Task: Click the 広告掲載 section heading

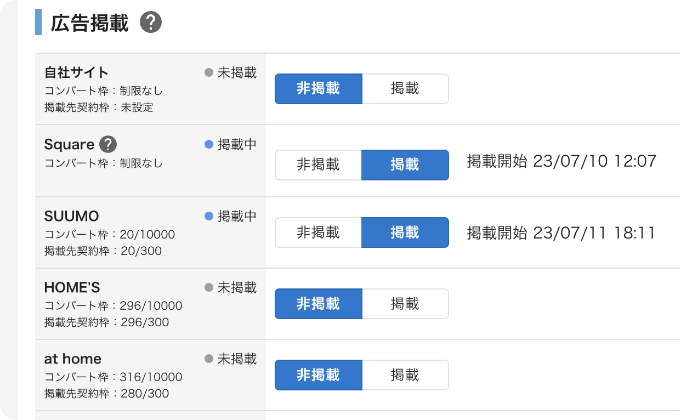Action: tap(90, 23)
